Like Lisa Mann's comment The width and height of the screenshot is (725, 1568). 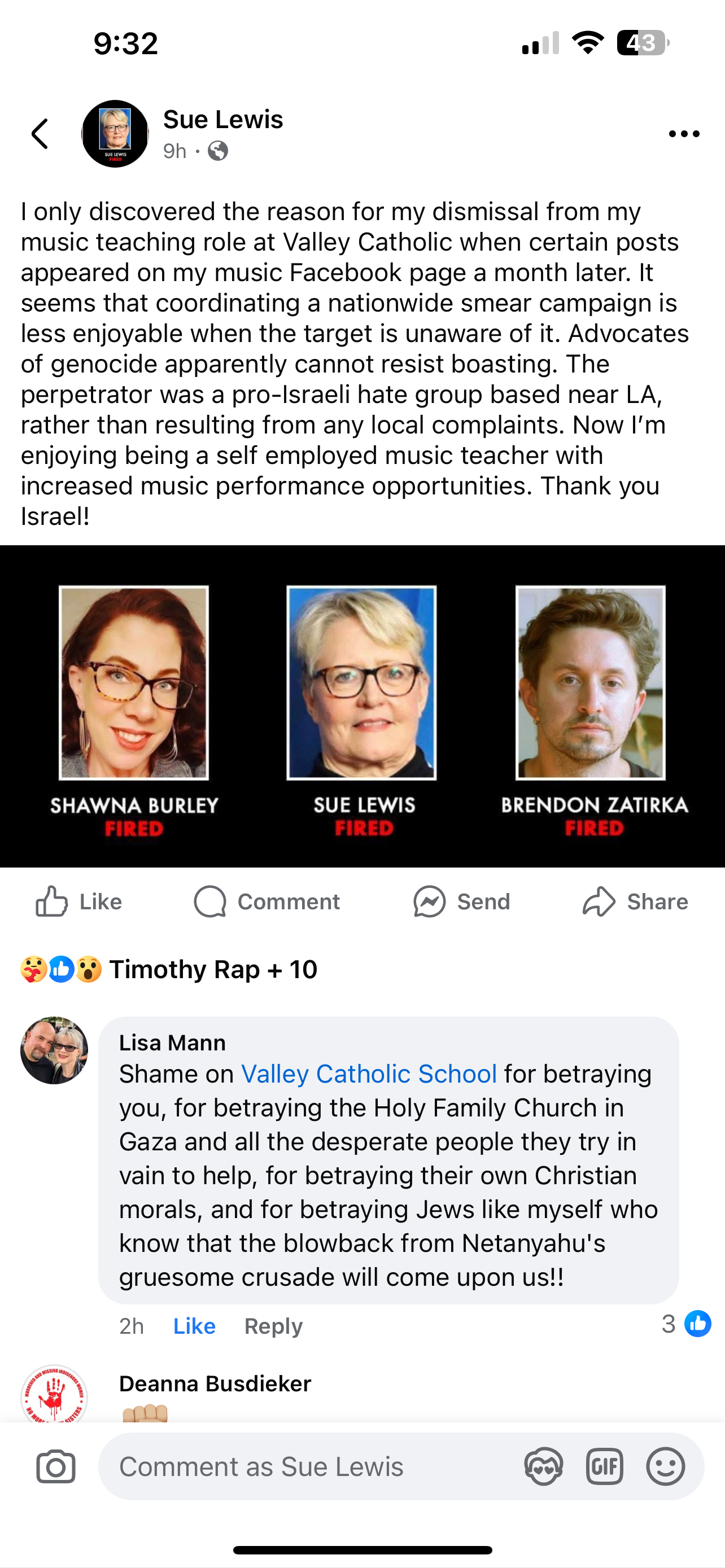pyautogui.click(x=194, y=1326)
